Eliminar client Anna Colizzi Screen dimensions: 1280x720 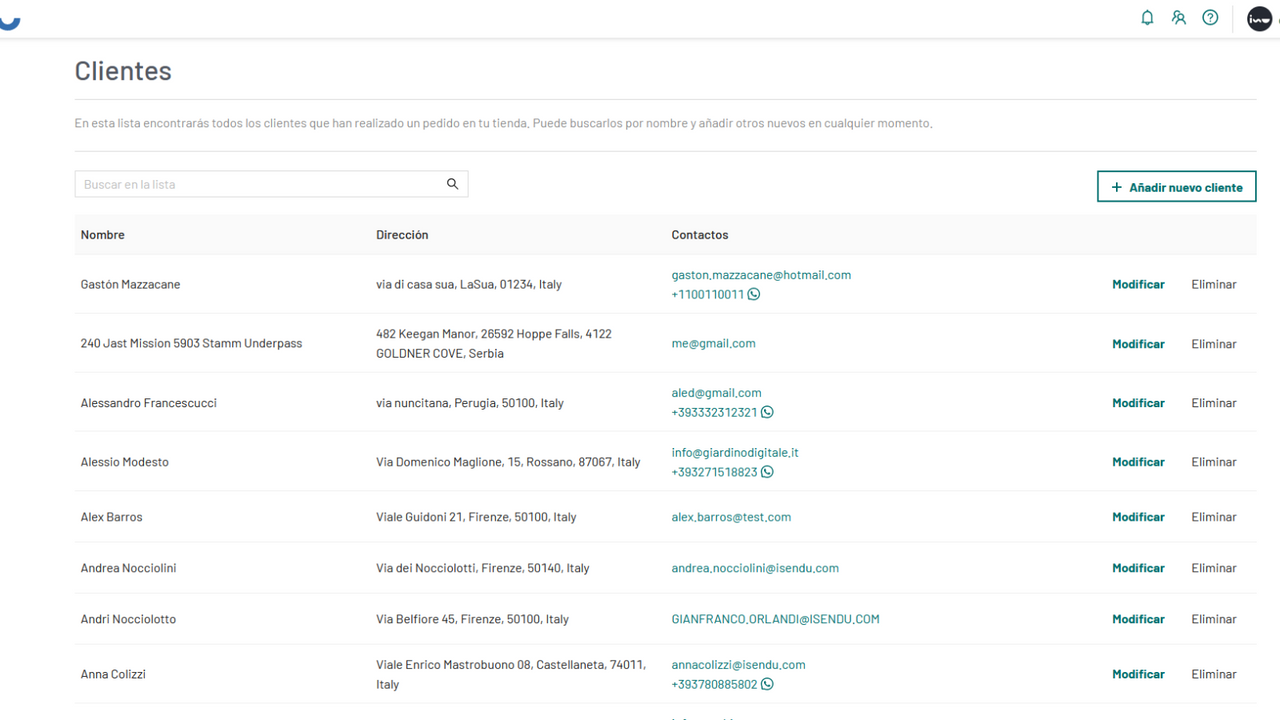1214,674
